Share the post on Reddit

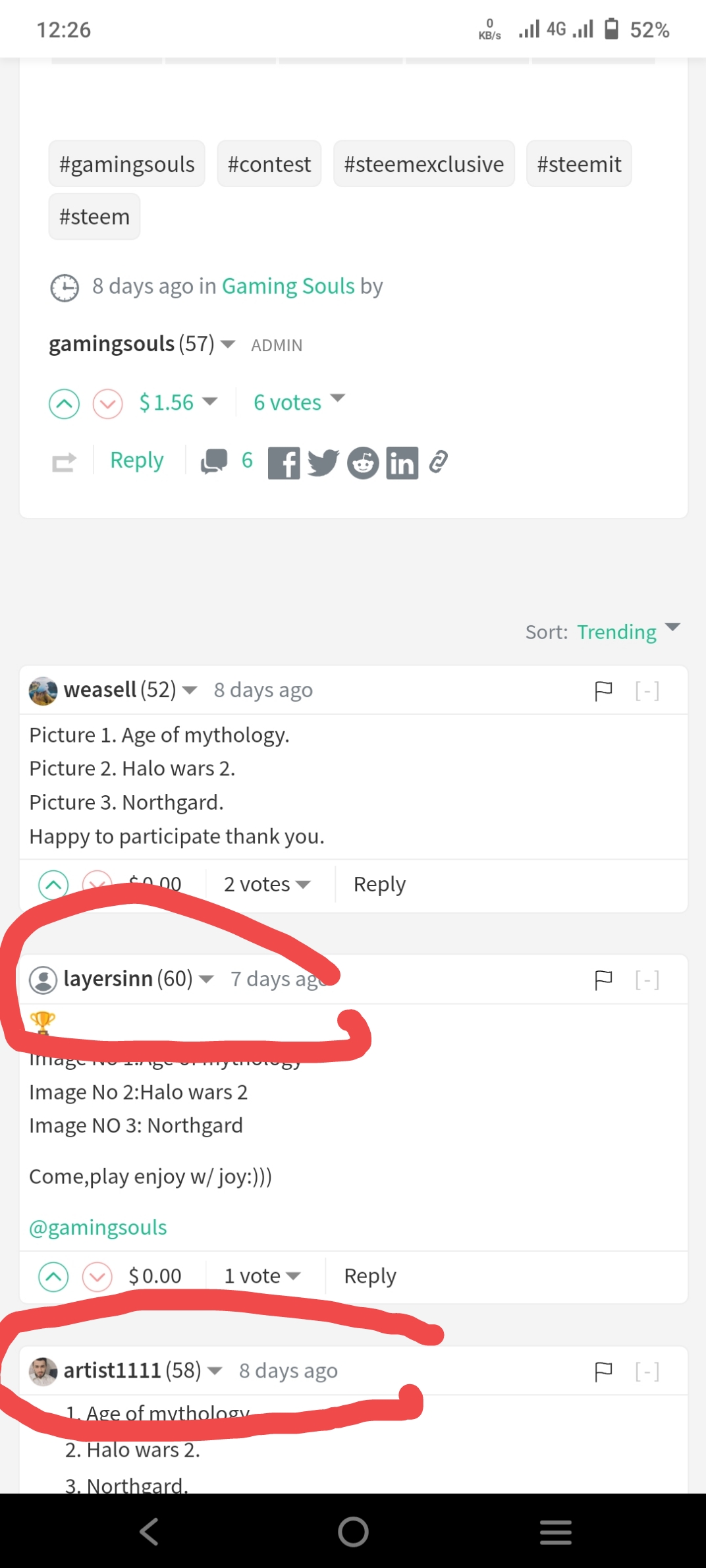363,462
